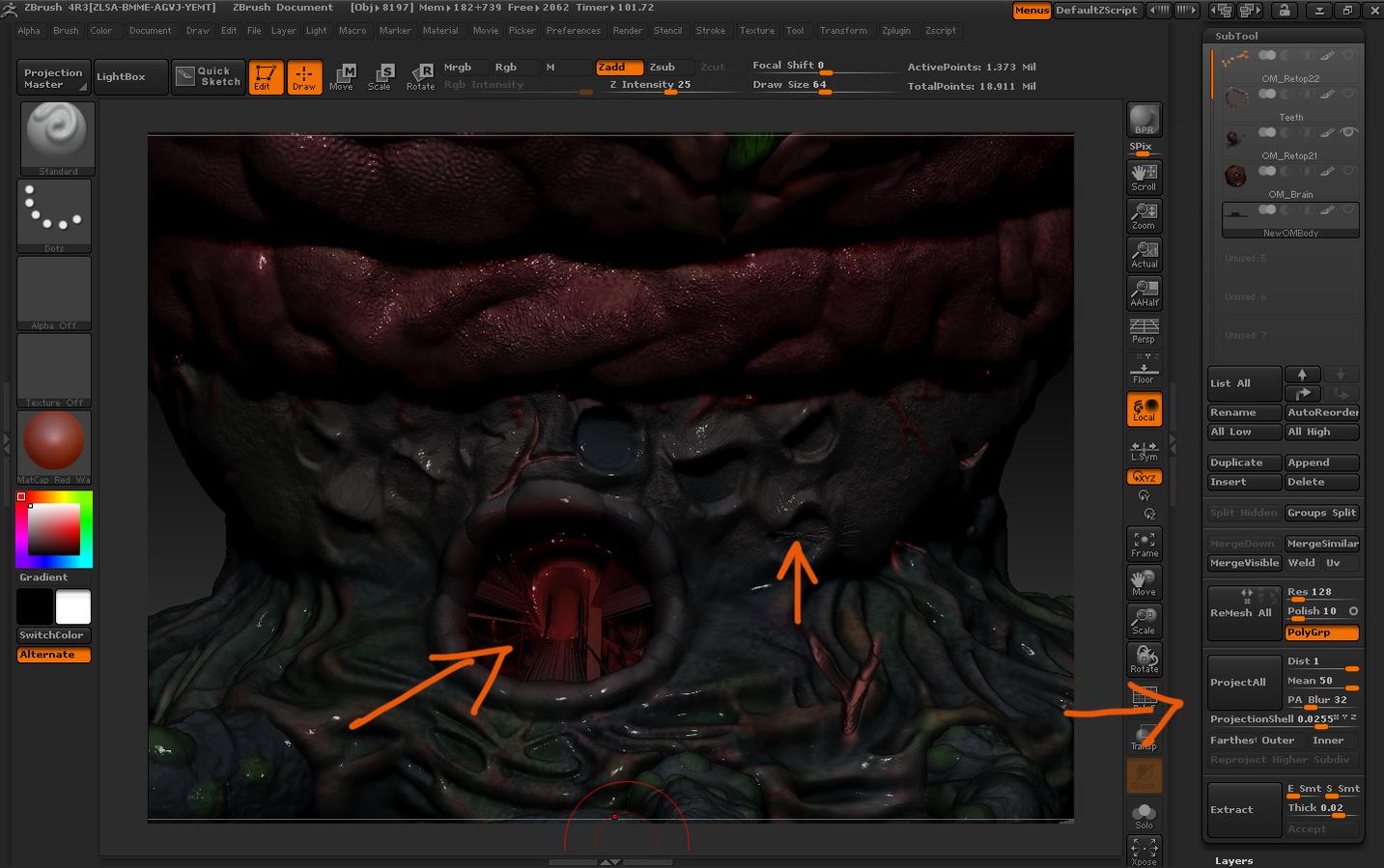Click the BPR render icon
This screenshot has width=1384, height=868.
click(1144, 118)
